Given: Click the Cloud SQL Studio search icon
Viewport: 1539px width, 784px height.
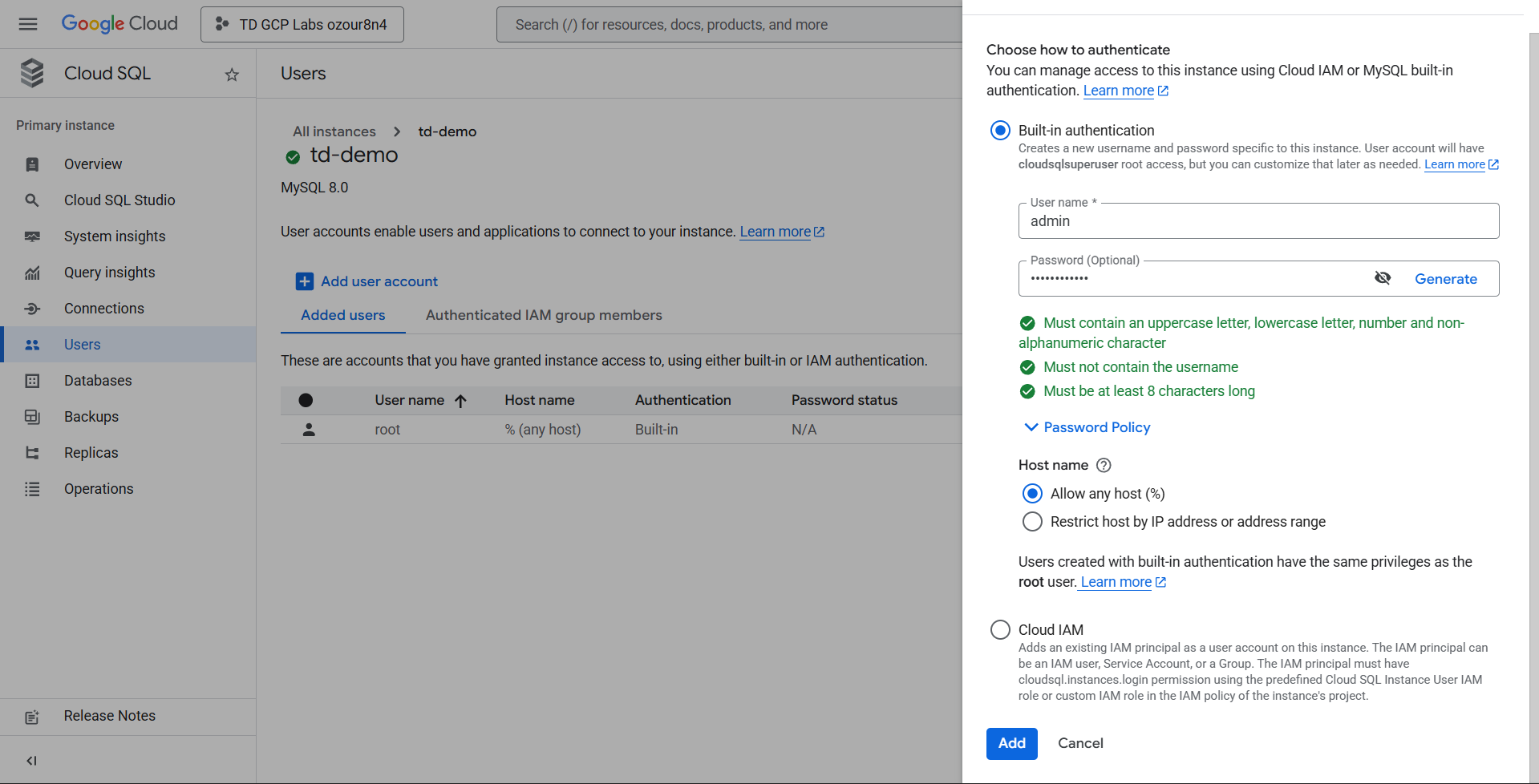Looking at the screenshot, I should [32, 200].
